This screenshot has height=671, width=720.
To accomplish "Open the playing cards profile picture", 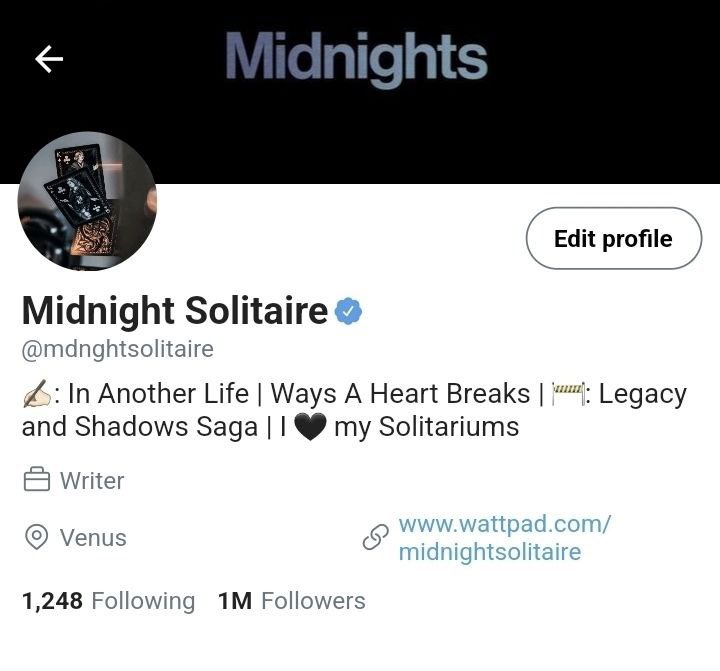I will coord(87,201).
